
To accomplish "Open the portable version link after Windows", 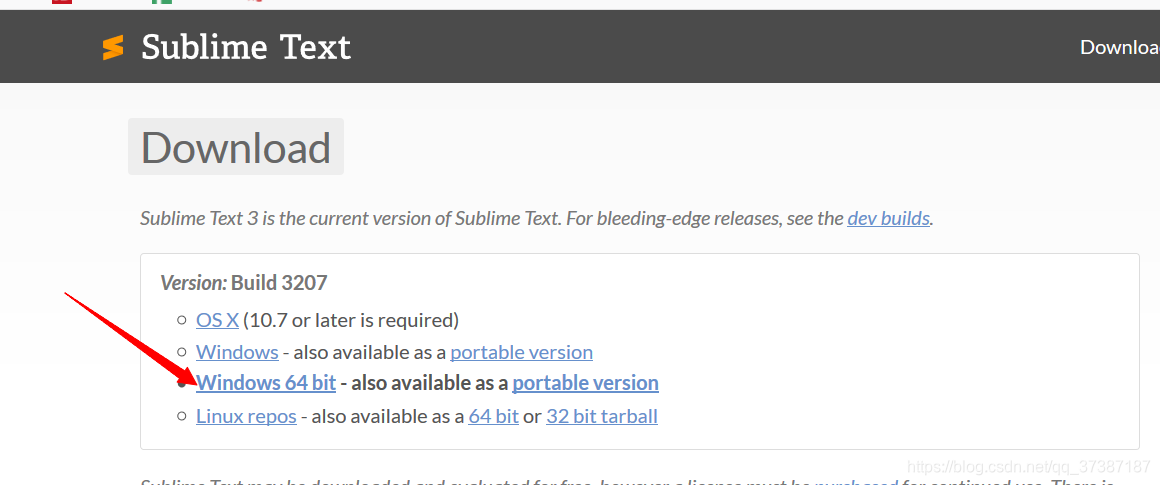I will [522, 352].
